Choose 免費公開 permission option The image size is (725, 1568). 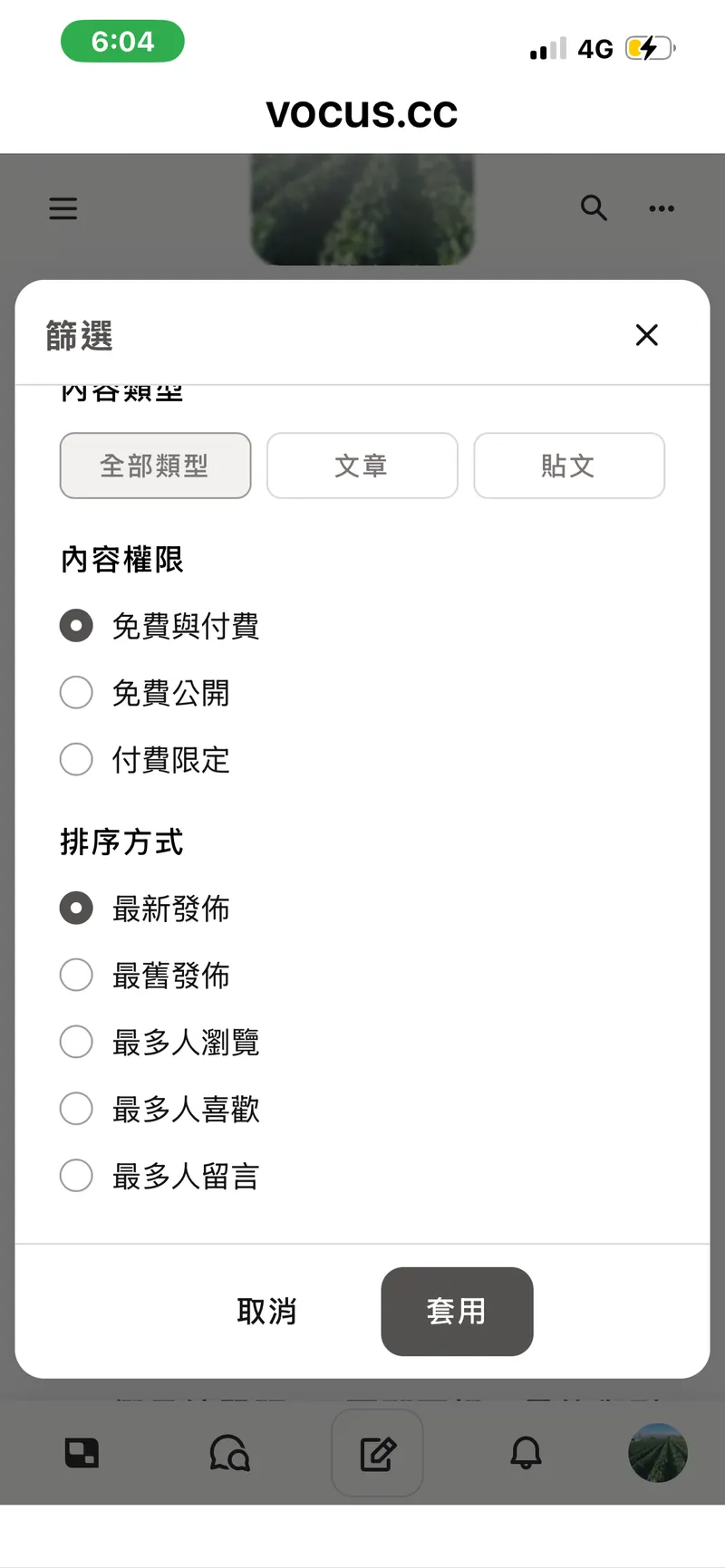pos(76,693)
